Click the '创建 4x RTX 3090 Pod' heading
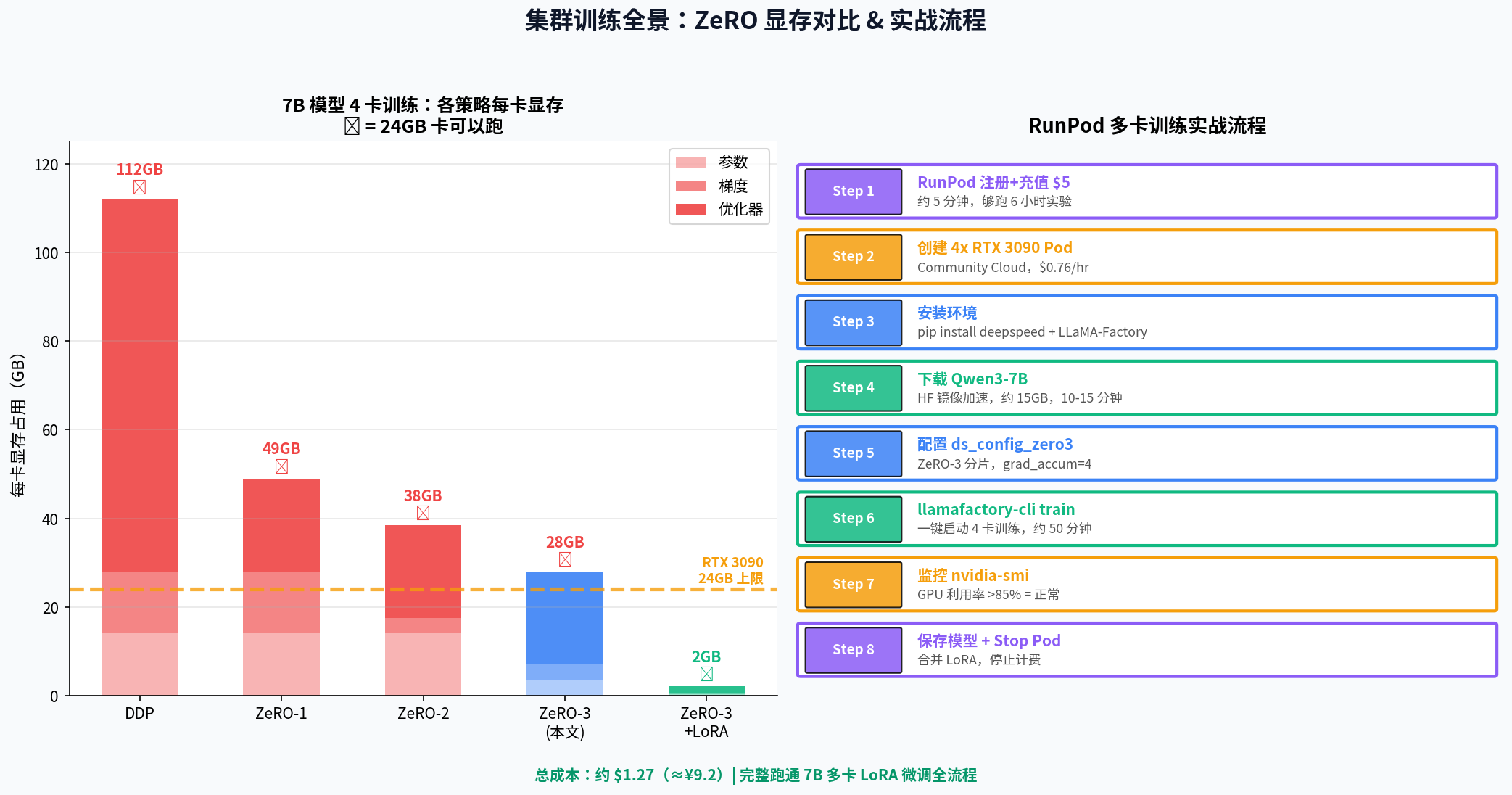The image size is (1512, 795). pyautogui.click(x=995, y=248)
